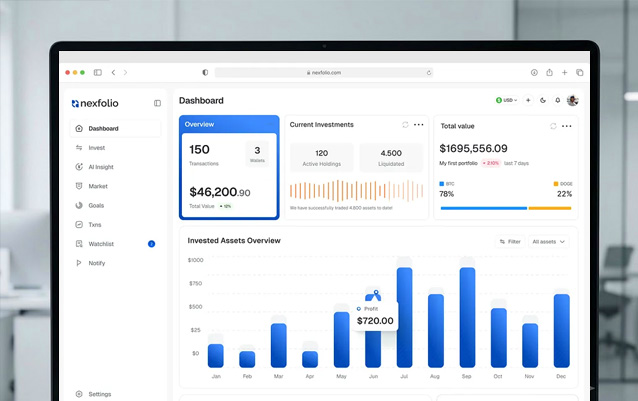The image size is (638, 401).
Task: Click the BTC blue progress bar
Action: 484,208
